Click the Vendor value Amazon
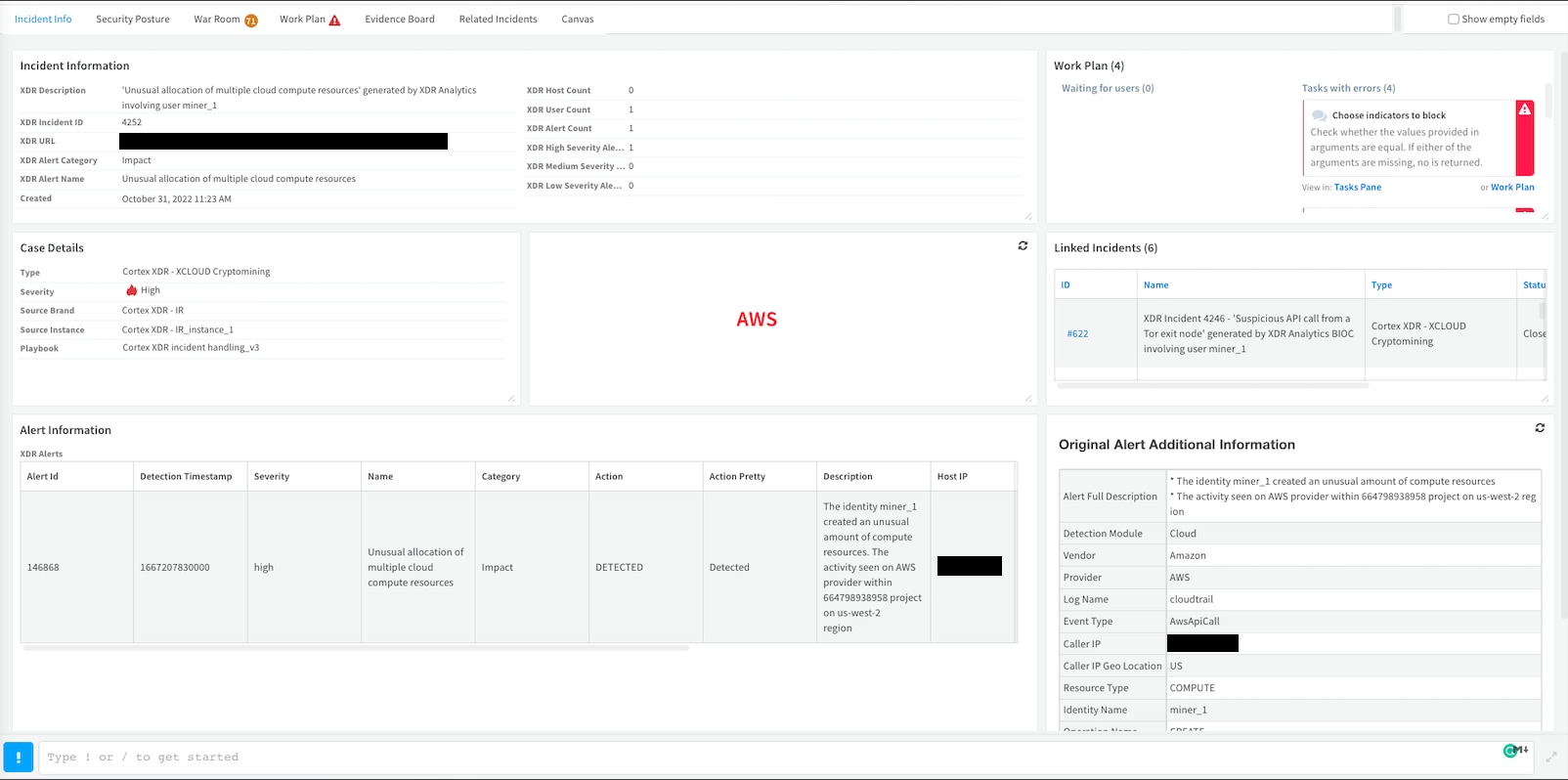Image resolution: width=1568 pixels, height=780 pixels. (1188, 556)
